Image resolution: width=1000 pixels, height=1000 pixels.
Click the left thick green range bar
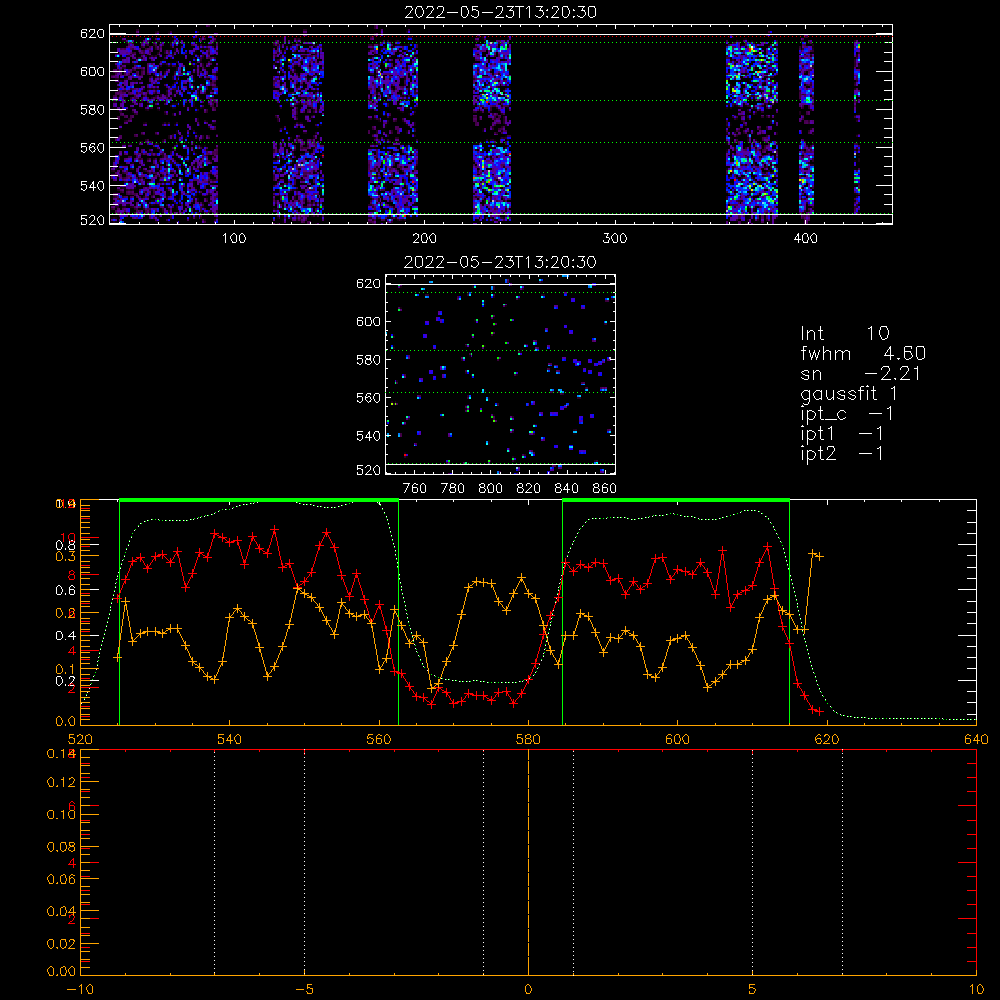(259, 501)
